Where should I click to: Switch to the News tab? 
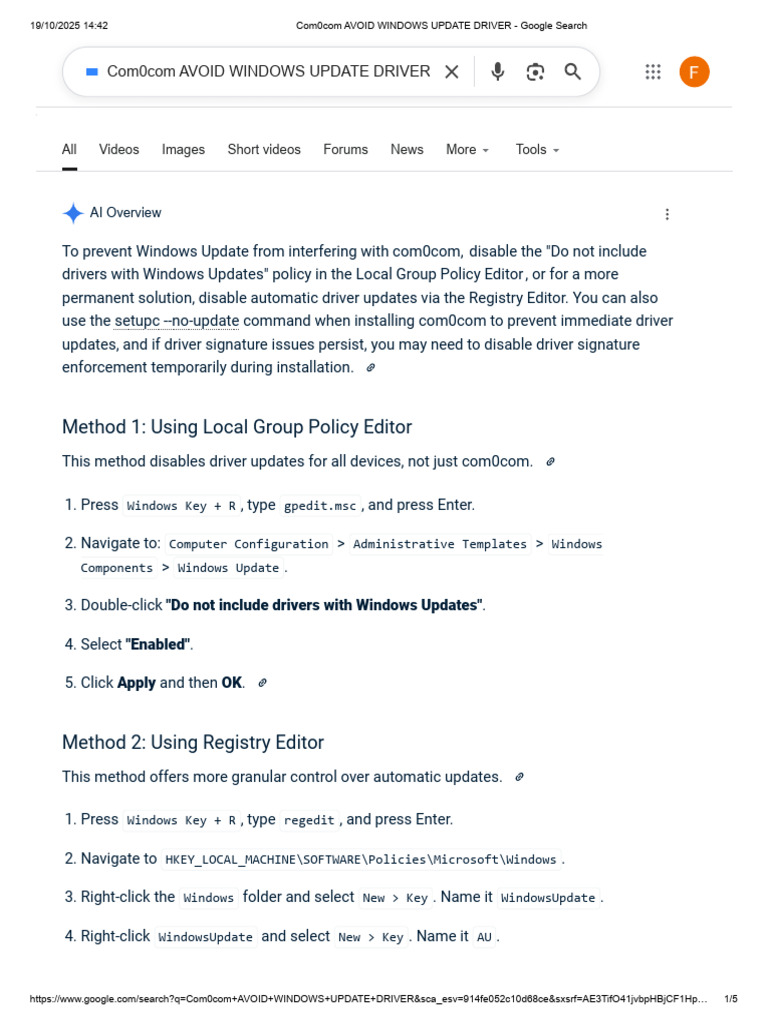[407, 150]
